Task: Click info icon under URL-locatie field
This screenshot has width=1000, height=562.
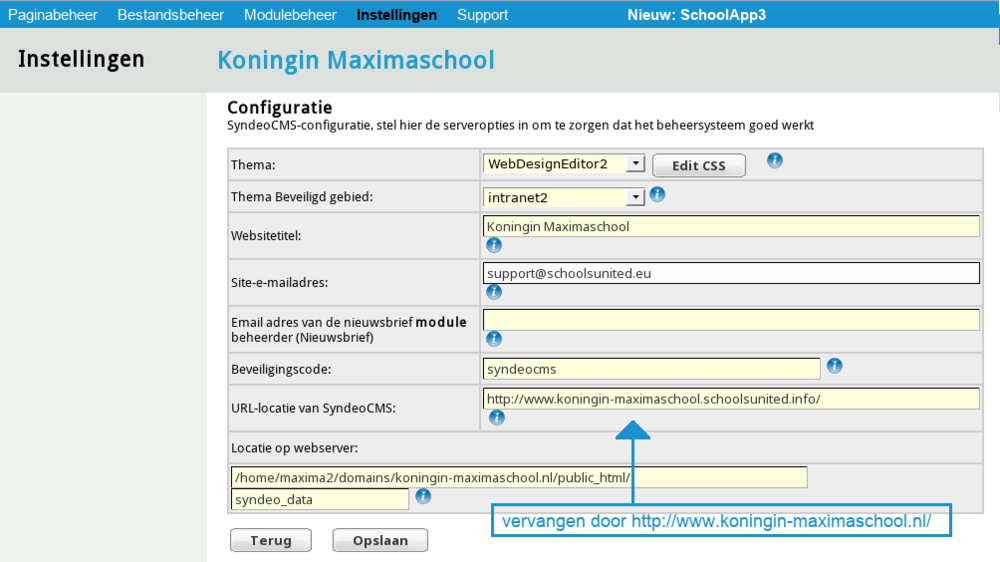Action: pos(496,417)
